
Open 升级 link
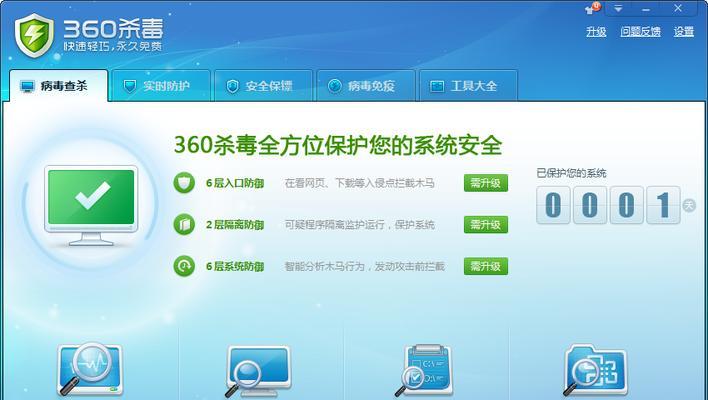tap(596, 32)
